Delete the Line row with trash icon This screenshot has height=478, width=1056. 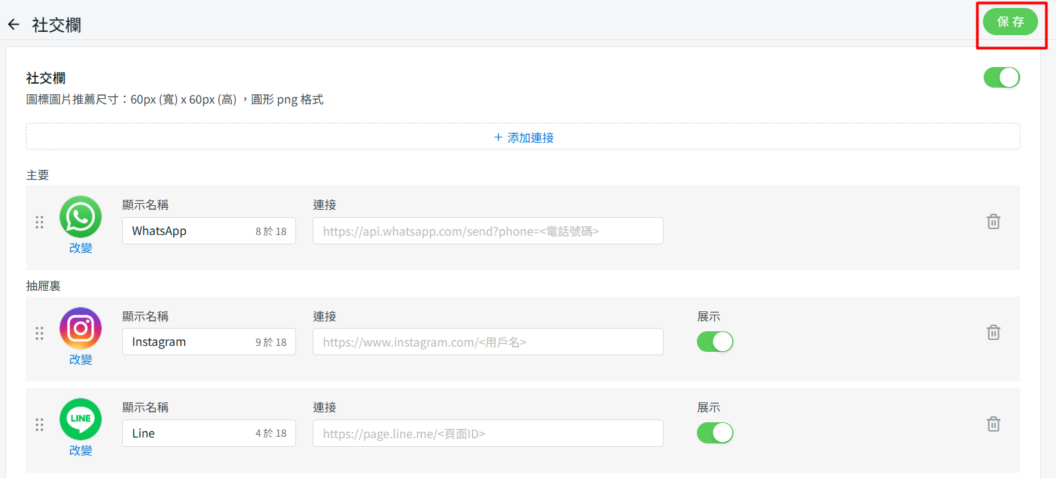coord(993,424)
